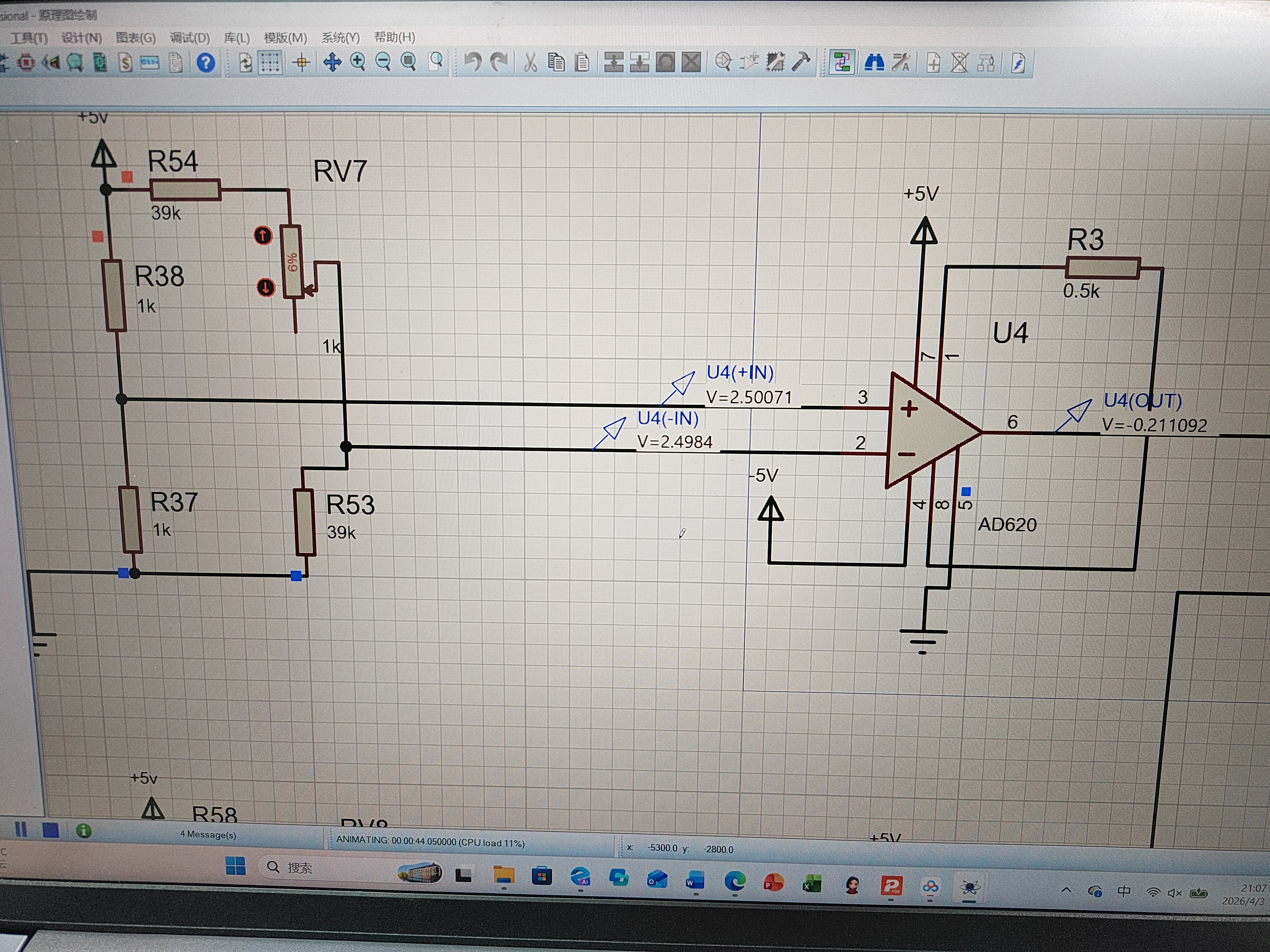Open the 库(L) library menu
This screenshot has width=1270, height=952.
[x=236, y=38]
